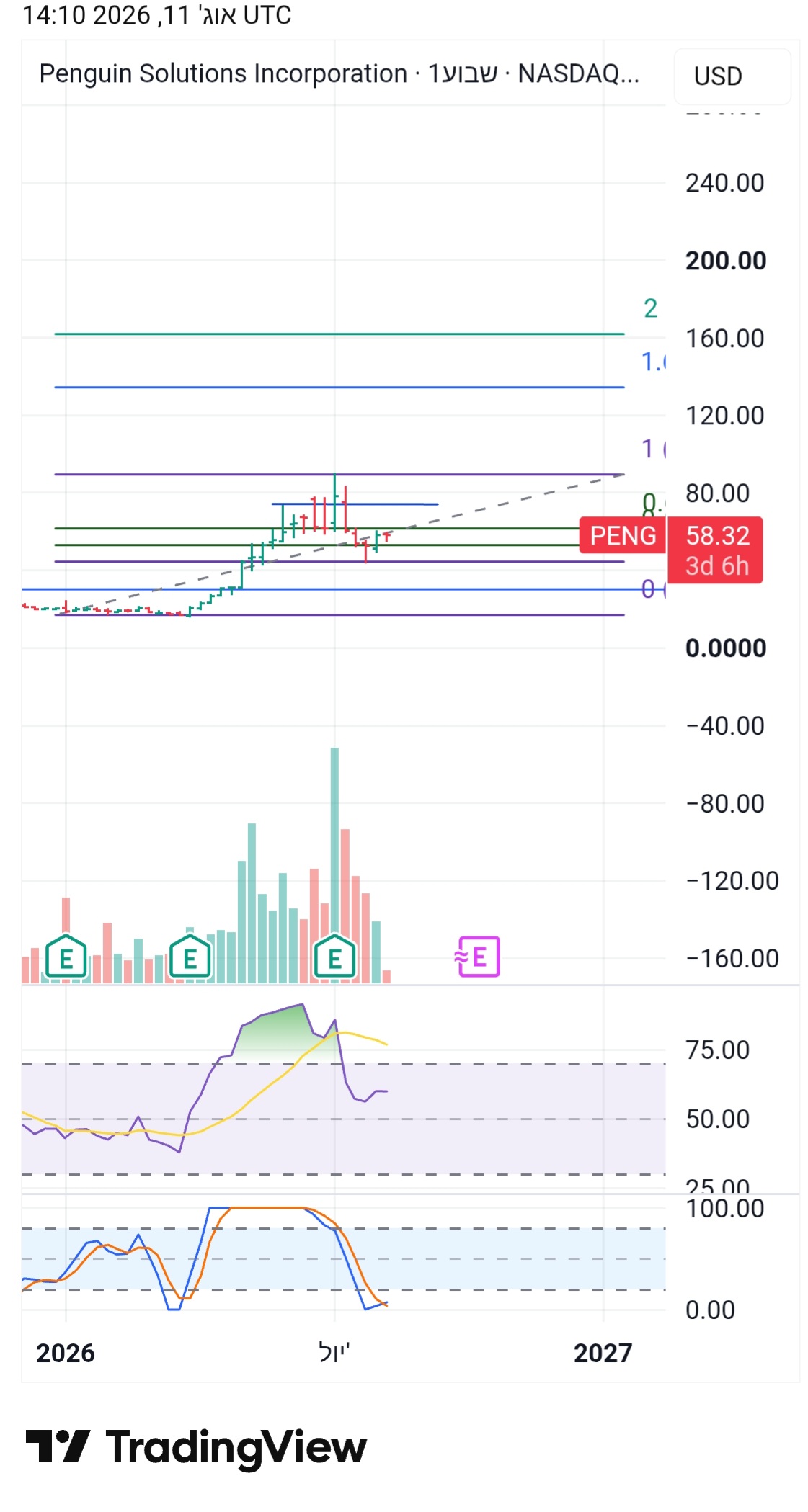Select the teal Fibonacci level 2 line
Viewport: 808px width, 1512px height.
(339, 334)
